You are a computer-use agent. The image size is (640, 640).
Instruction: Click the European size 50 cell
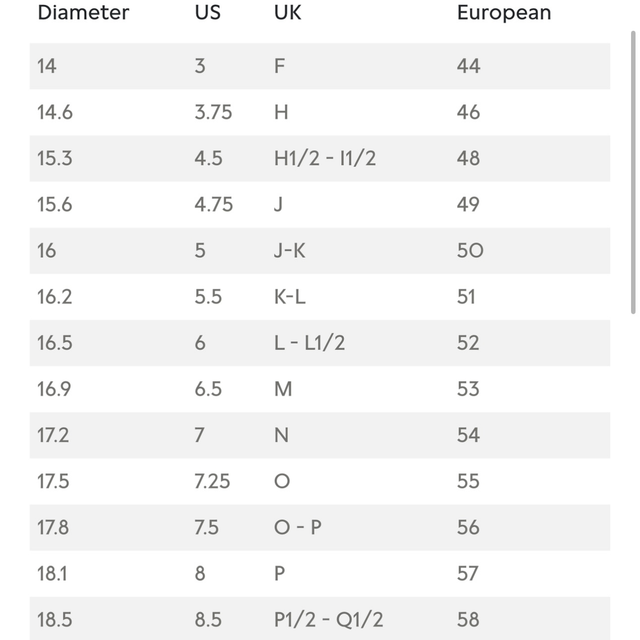click(470, 251)
